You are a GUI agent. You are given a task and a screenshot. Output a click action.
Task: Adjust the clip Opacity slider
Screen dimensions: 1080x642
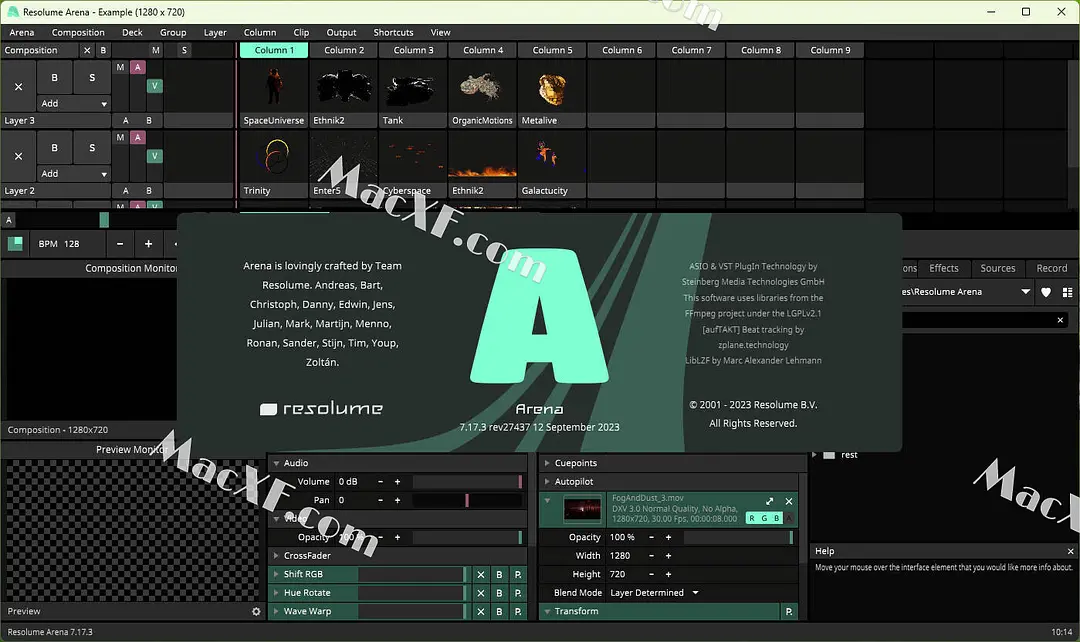[x=738, y=537]
